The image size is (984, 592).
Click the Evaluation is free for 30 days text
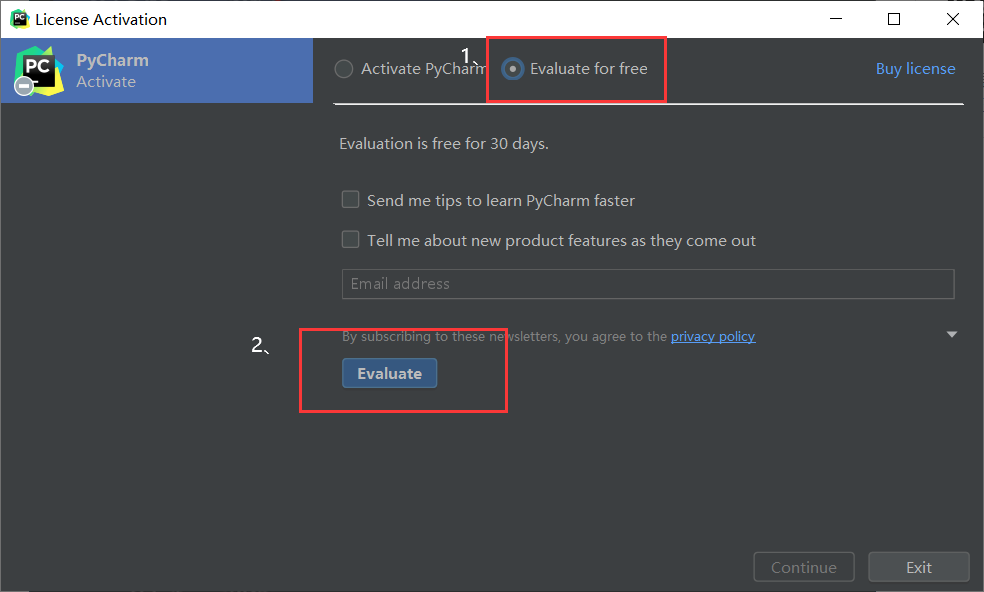pos(444,143)
